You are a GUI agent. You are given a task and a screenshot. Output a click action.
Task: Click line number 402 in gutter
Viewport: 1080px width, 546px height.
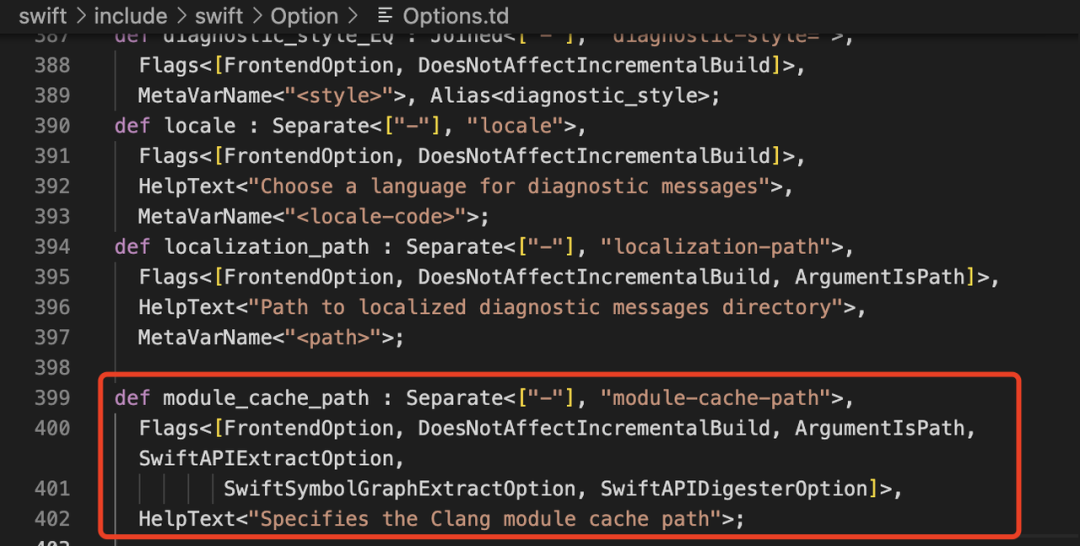(52, 518)
